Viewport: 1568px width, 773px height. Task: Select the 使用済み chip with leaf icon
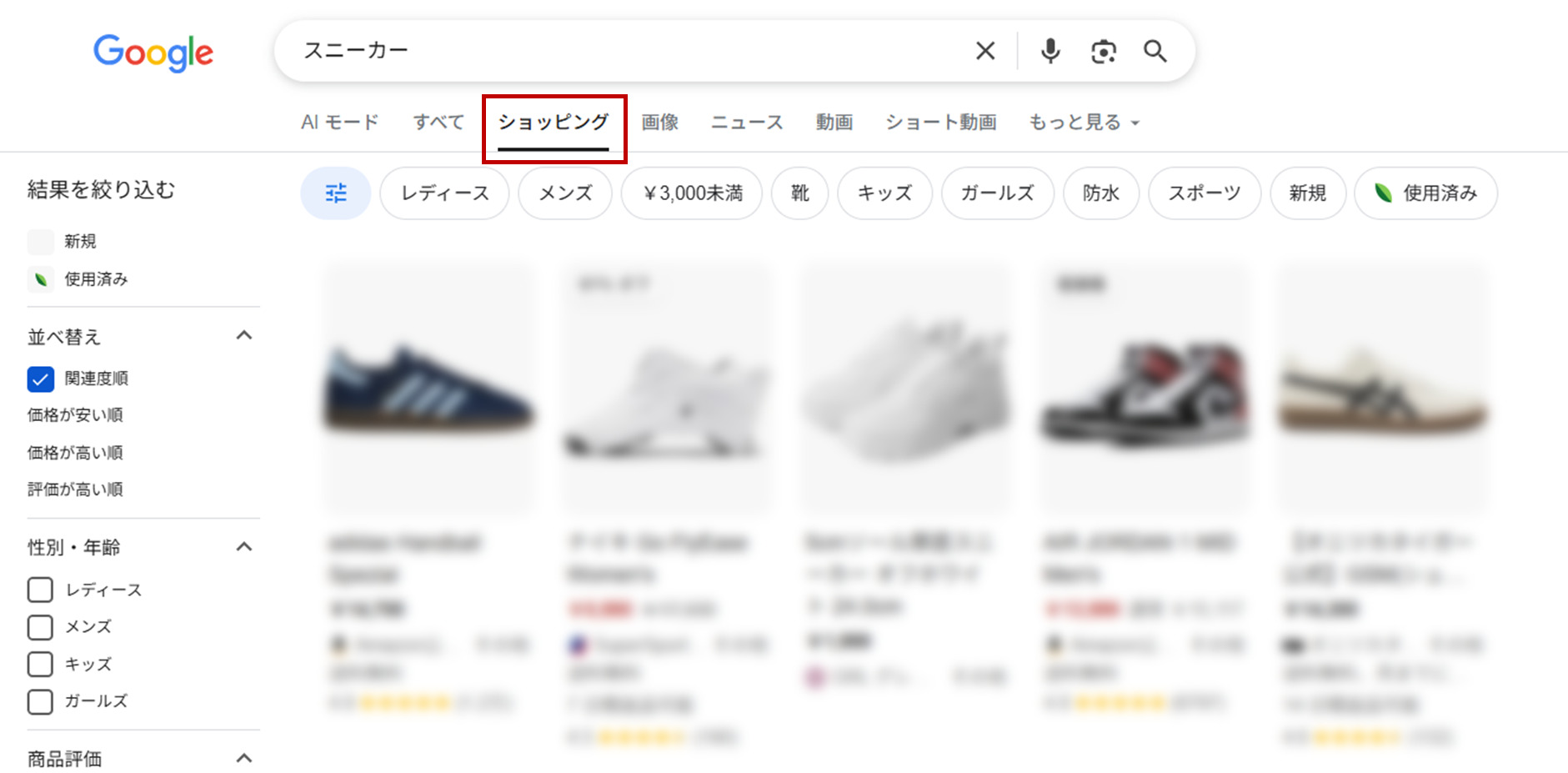(1425, 193)
